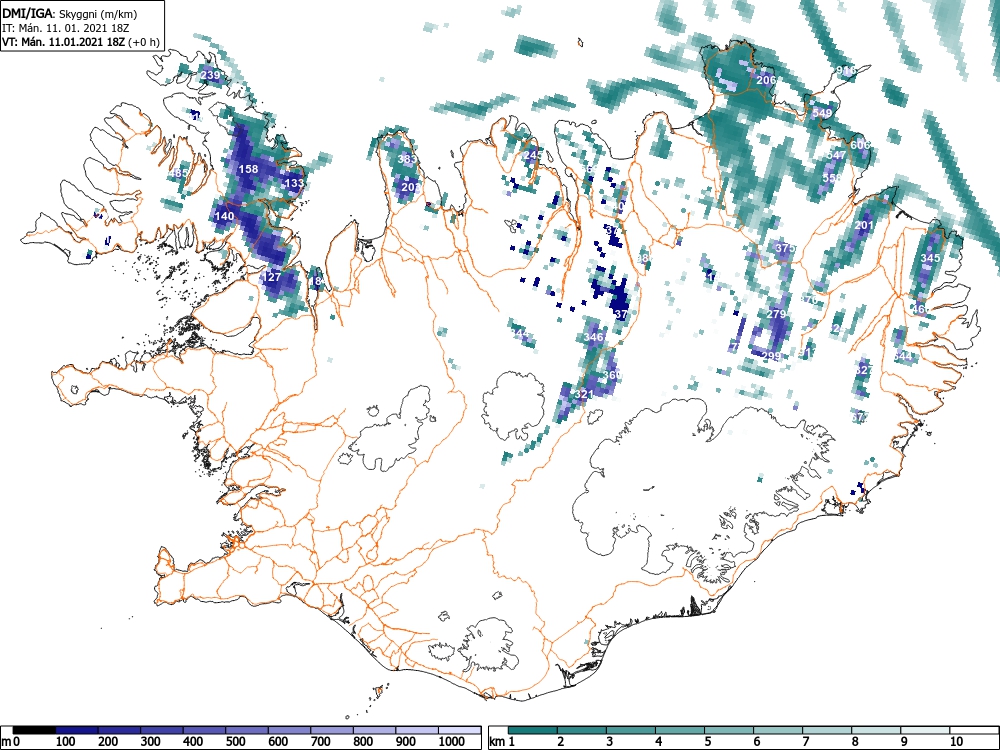Click visibility value '127' on the map

coord(272,277)
